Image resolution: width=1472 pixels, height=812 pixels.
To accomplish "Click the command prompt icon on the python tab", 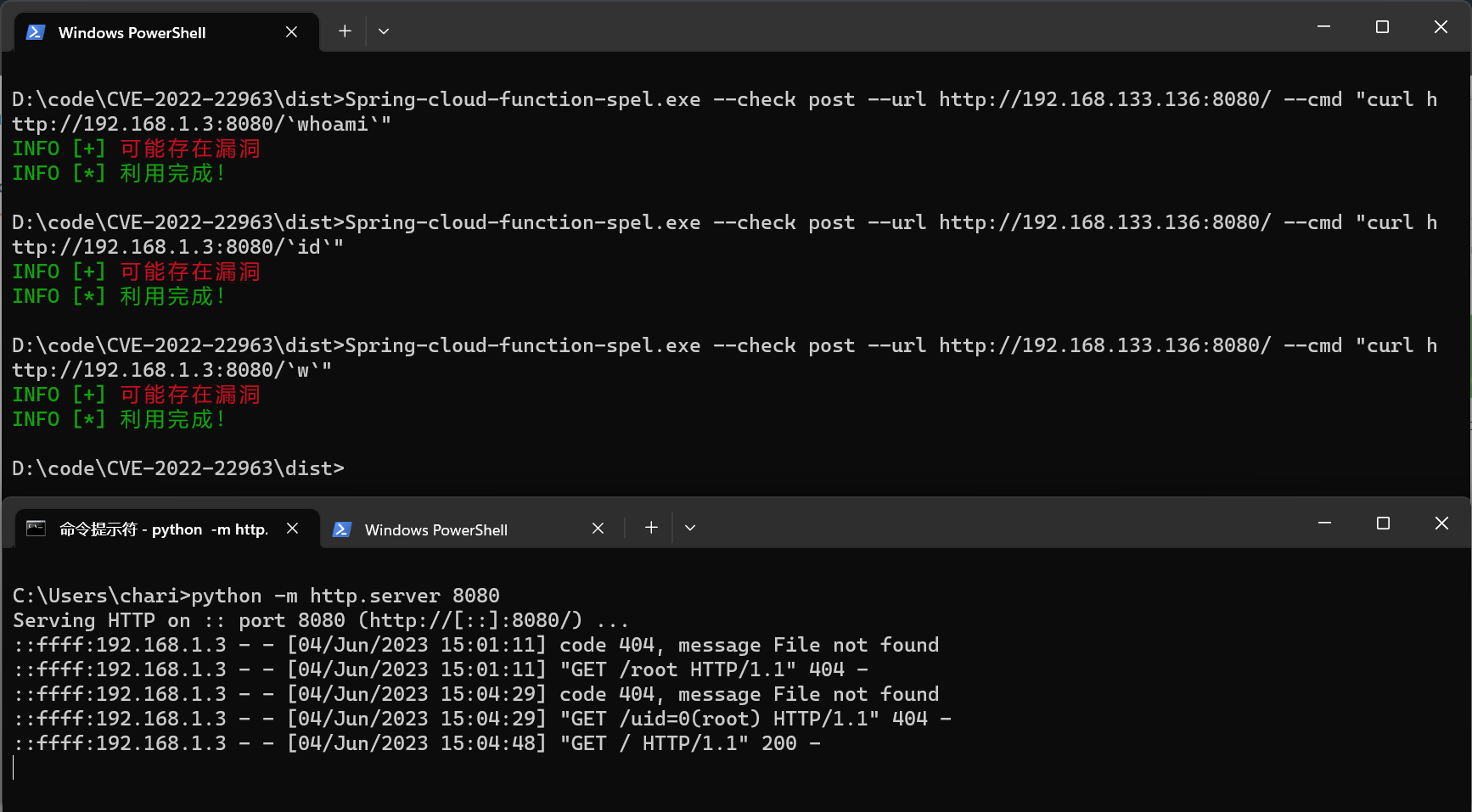I will point(36,529).
